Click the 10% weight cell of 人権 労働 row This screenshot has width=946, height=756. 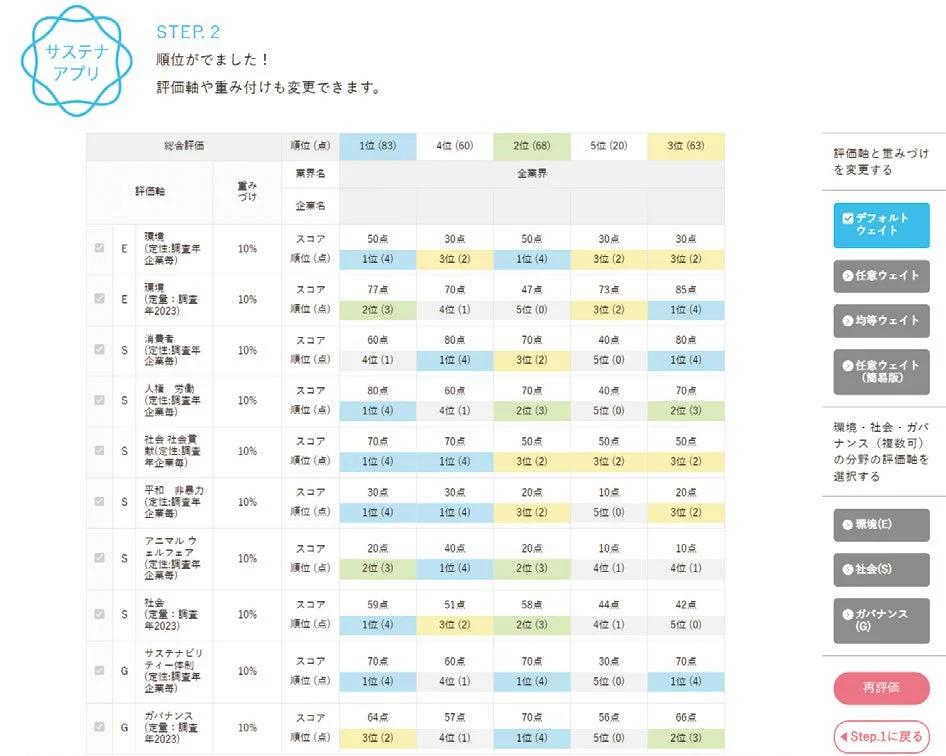(x=245, y=400)
